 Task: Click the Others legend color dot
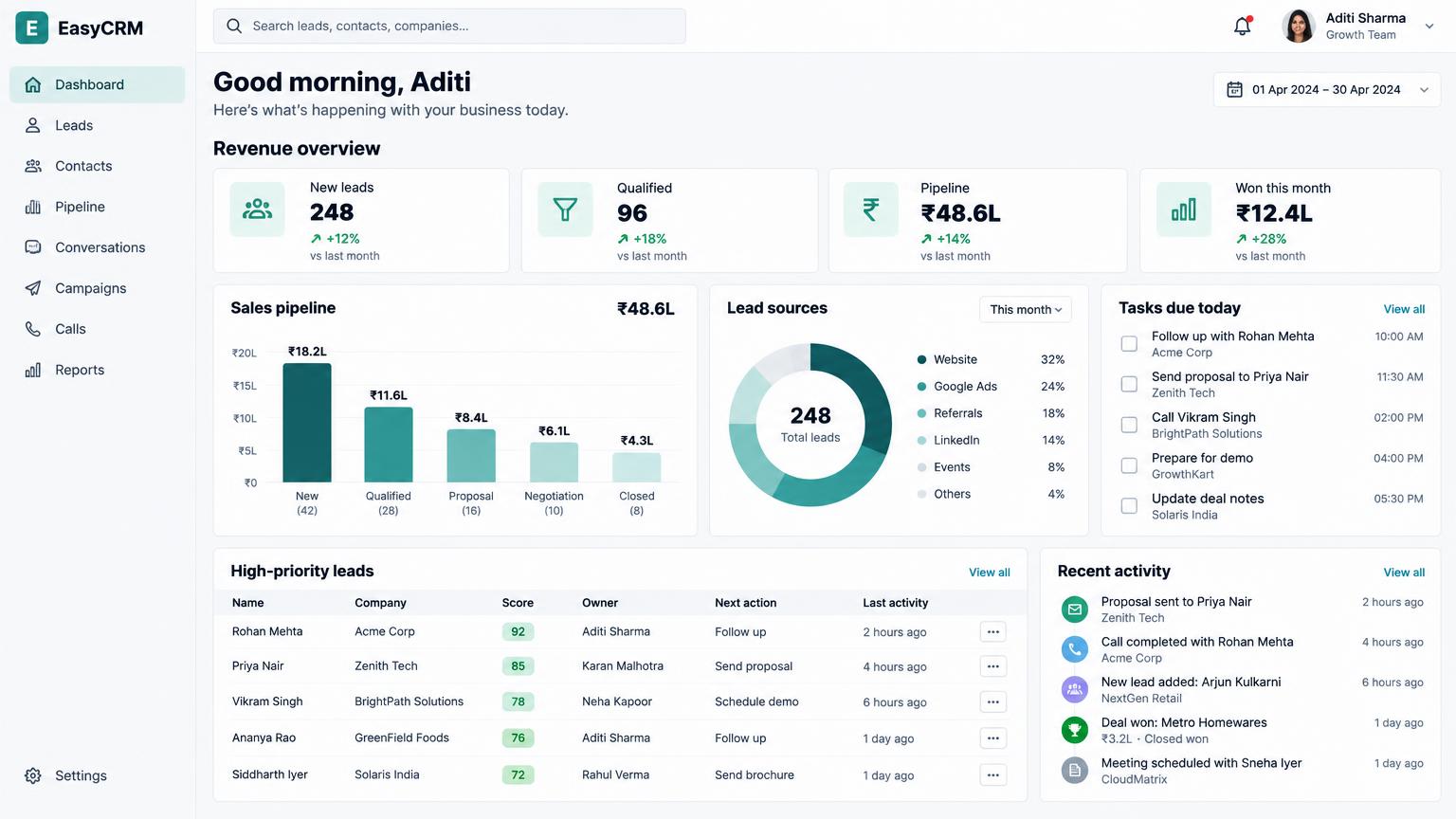click(x=921, y=494)
